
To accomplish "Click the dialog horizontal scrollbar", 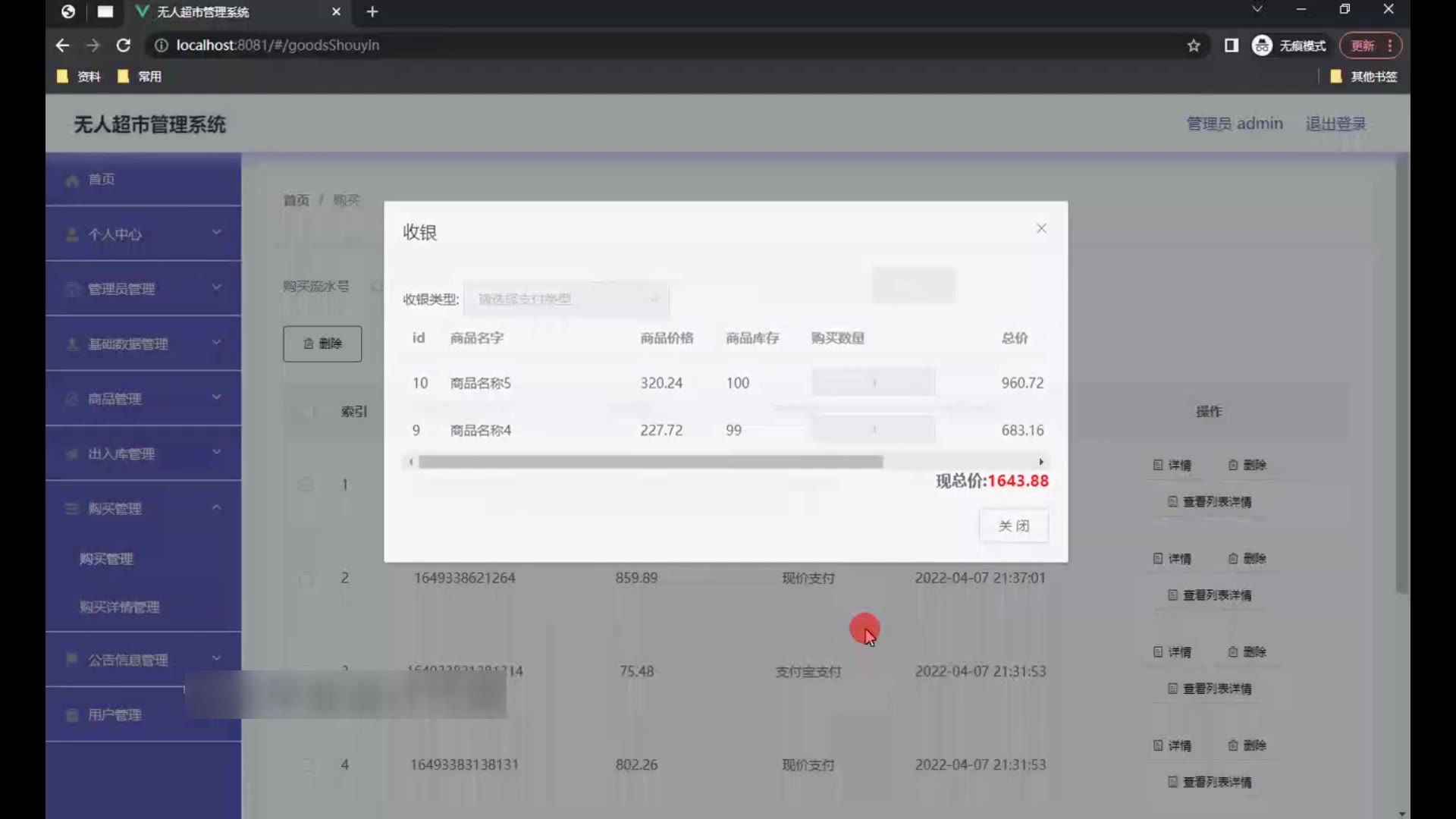I will pyautogui.click(x=650, y=462).
